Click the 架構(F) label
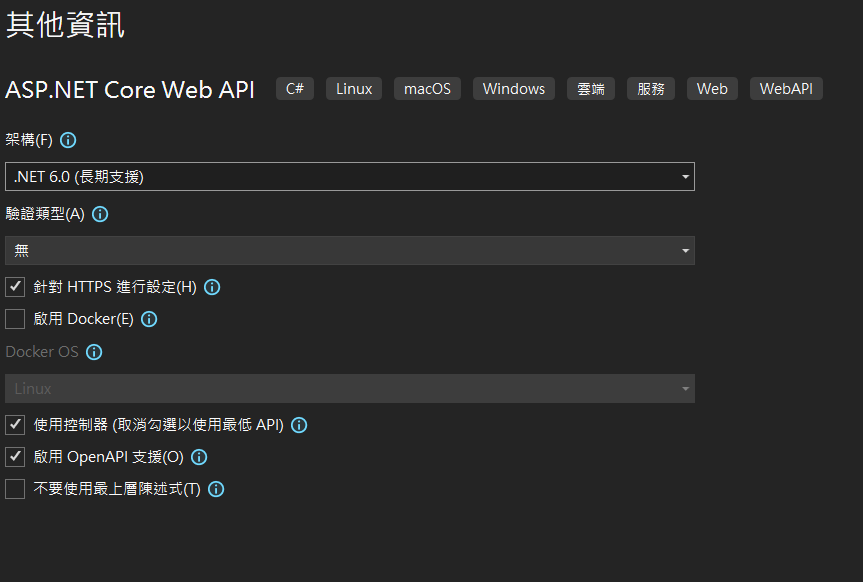Viewport: 863px width, 582px height. click(x=29, y=140)
